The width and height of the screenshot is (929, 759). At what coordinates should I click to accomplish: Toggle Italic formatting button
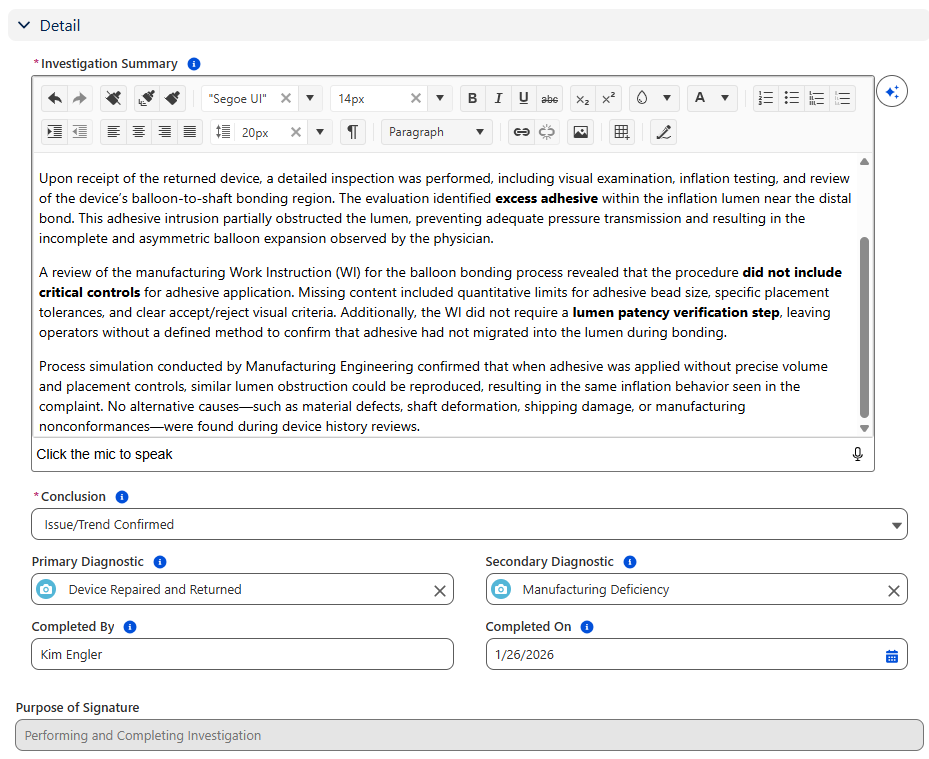click(498, 98)
